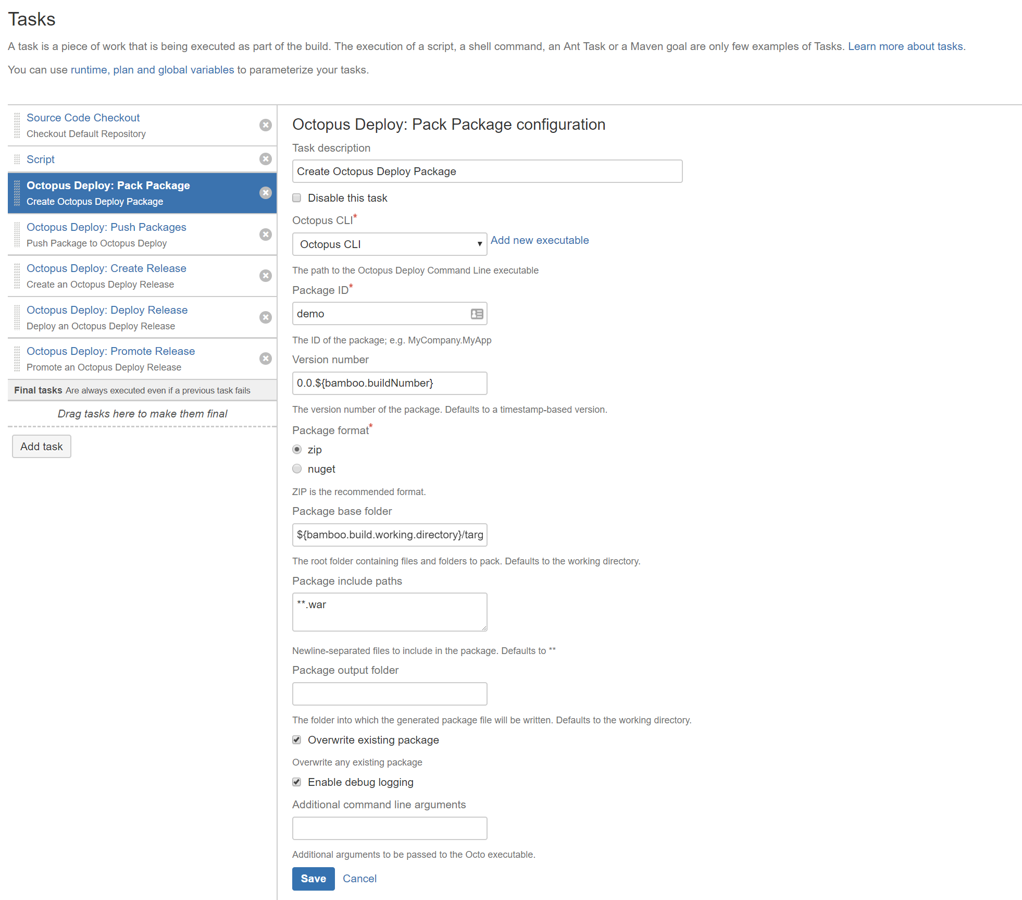Save the Pack Package configuration
1022x900 pixels.
(x=313, y=878)
